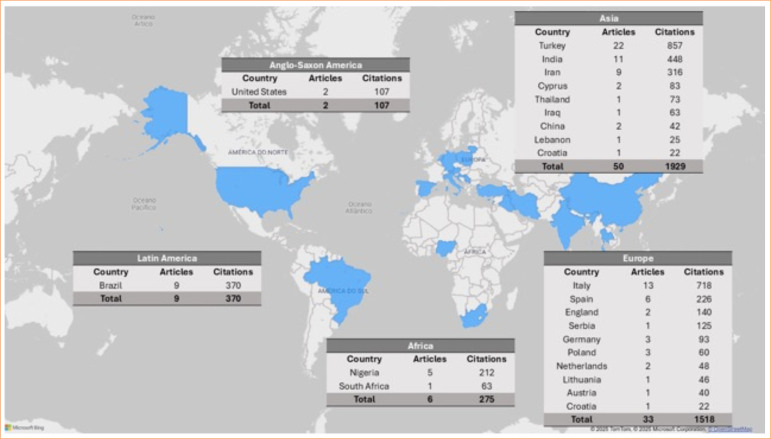This screenshot has height=439, width=771.
Task: Select the highlighted India region
Action: coord(568,226)
